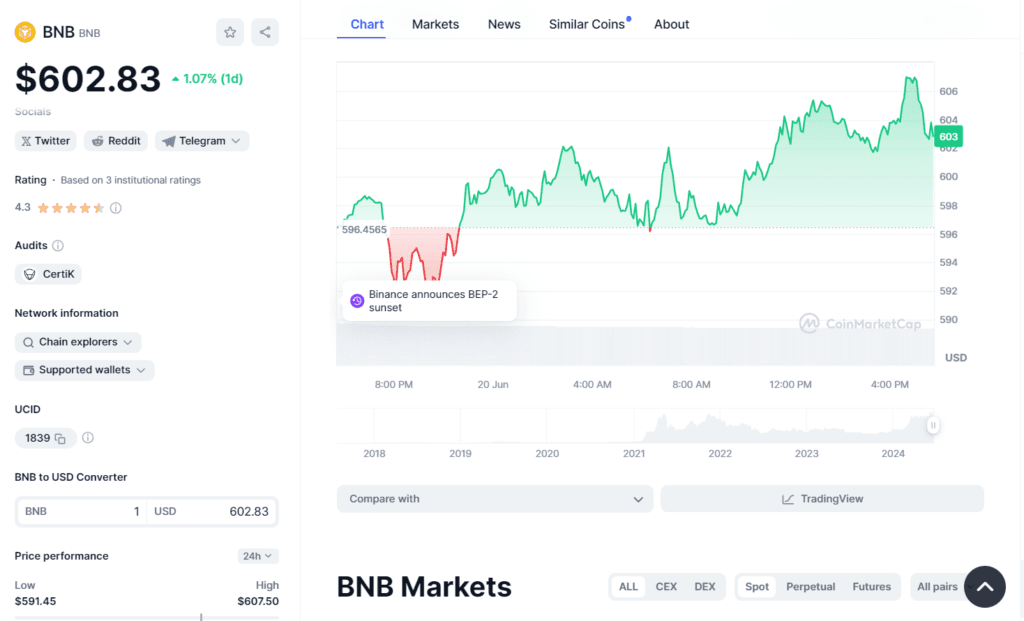Switch to the Chart tab
The width and height of the screenshot is (1024, 621).
(x=367, y=24)
